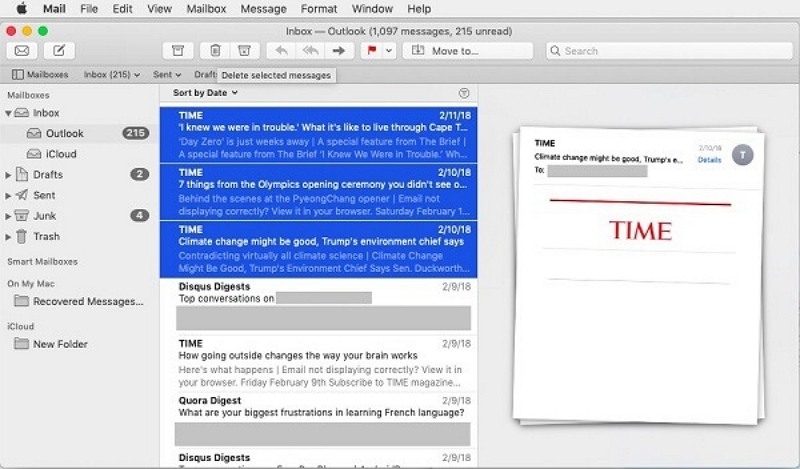Expand the Drafts mailbox triangle

pos(8,175)
